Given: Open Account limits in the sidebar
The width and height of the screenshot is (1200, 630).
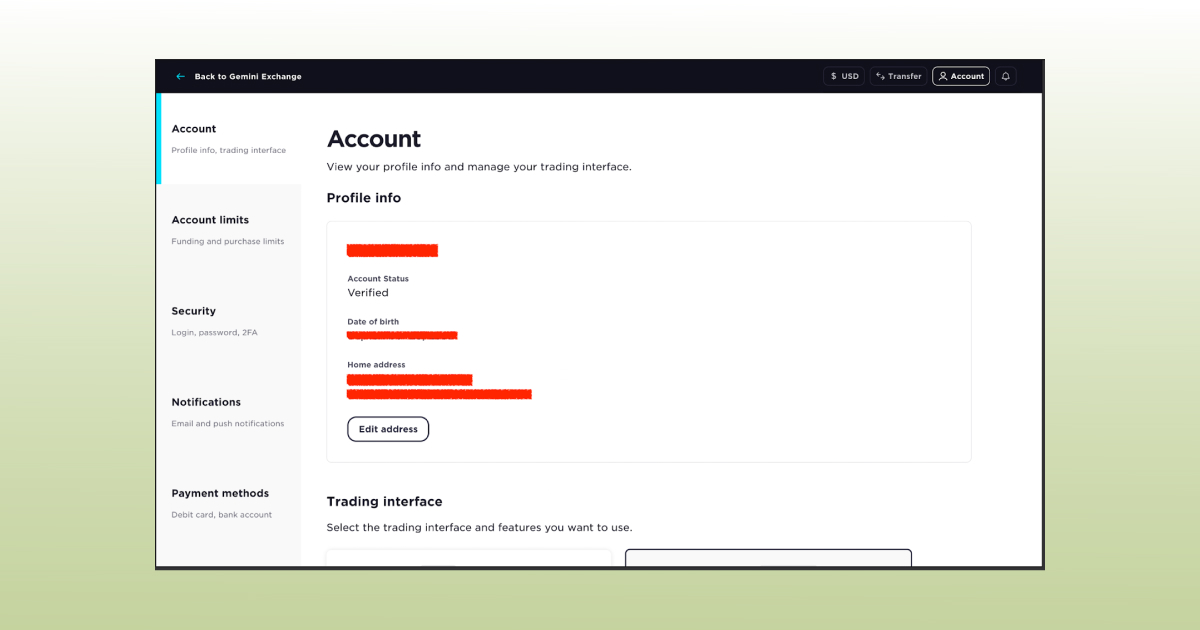Looking at the screenshot, I should (x=210, y=220).
